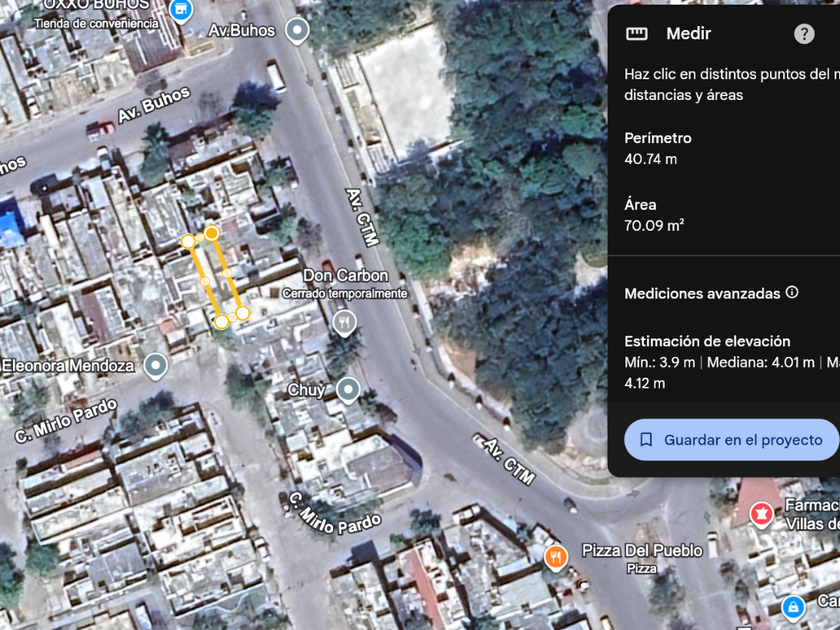Click the Chuy place label
Viewport: 840px width, 630px height.
(306, 390)
